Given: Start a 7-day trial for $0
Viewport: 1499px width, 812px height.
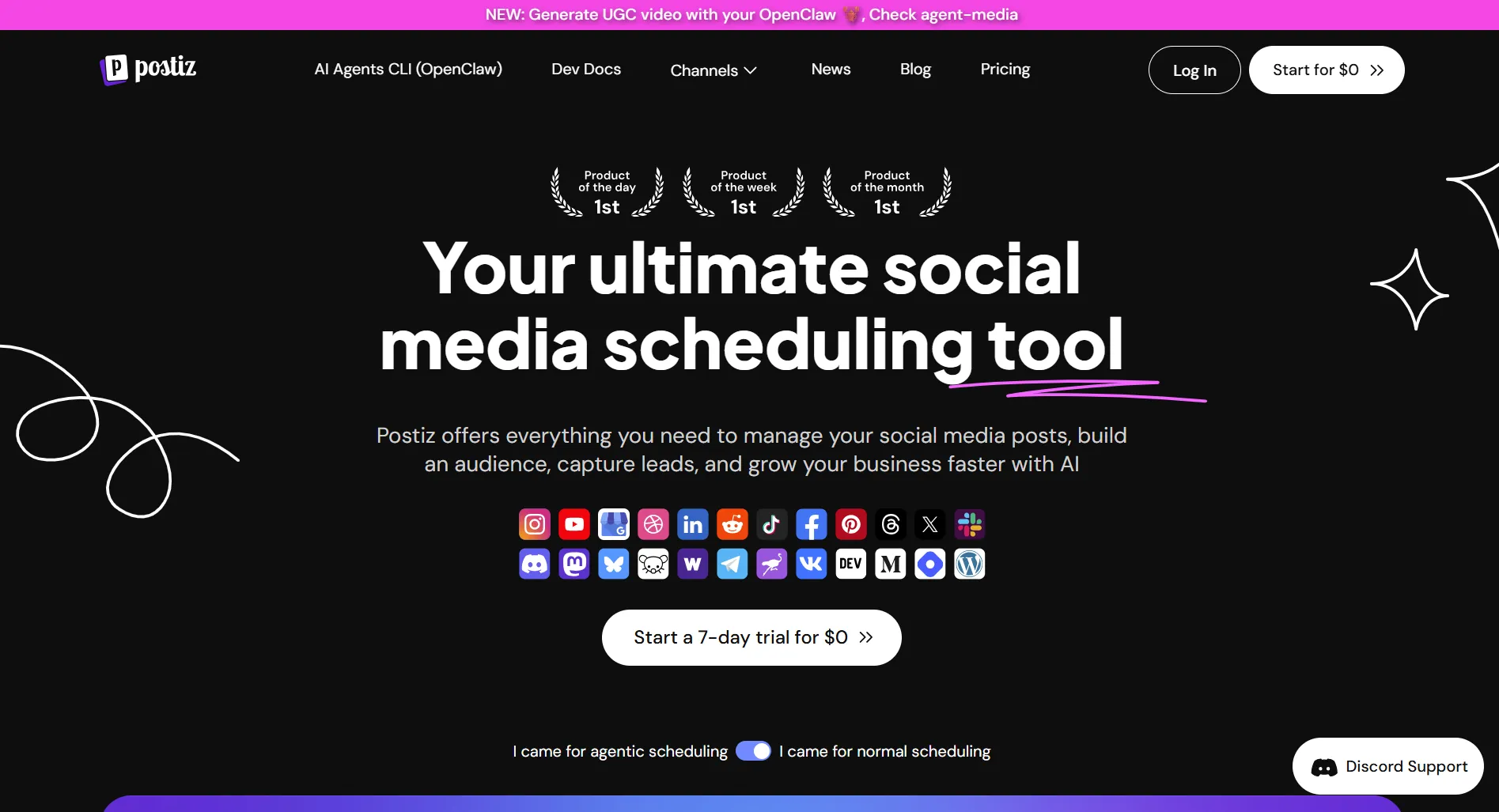Looking at the screenshot, I should (751, 637).
